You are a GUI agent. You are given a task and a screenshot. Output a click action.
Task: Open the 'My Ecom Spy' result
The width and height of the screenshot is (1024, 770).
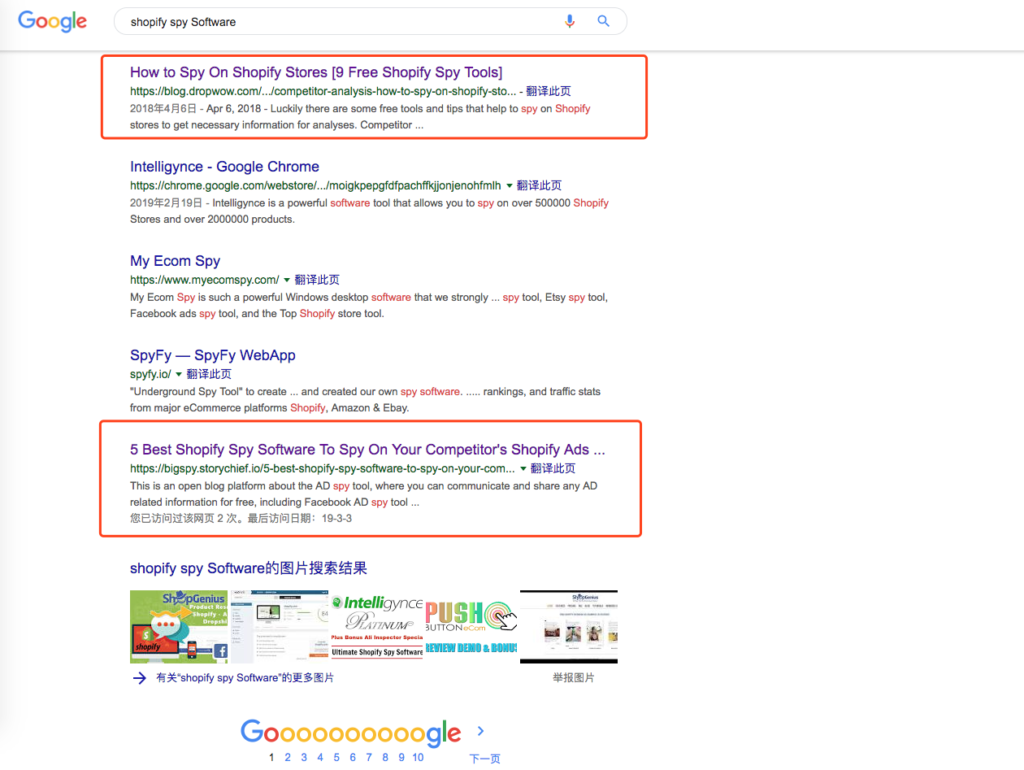point(175,261)
